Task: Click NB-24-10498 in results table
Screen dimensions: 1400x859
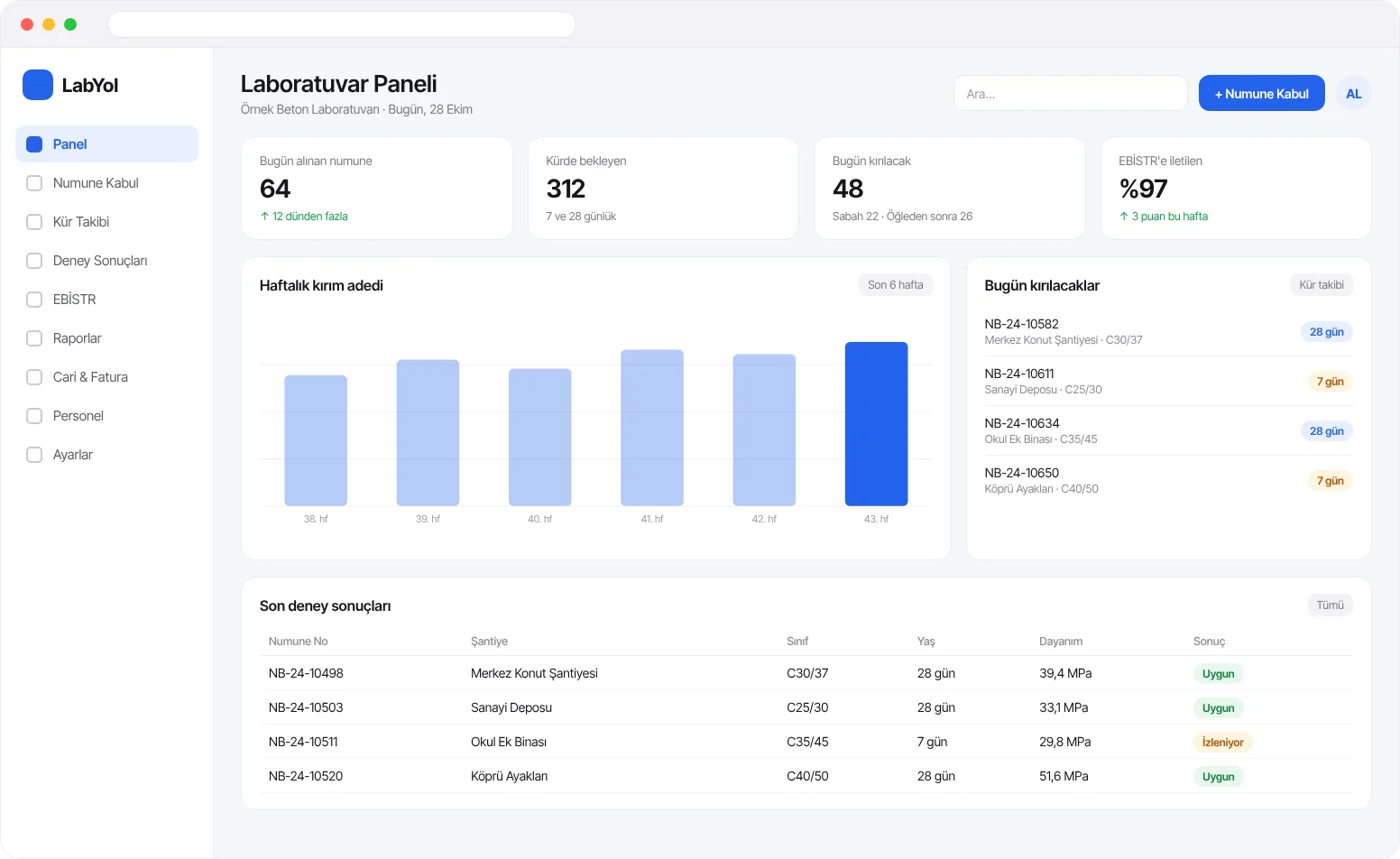Action: [306, 673]
